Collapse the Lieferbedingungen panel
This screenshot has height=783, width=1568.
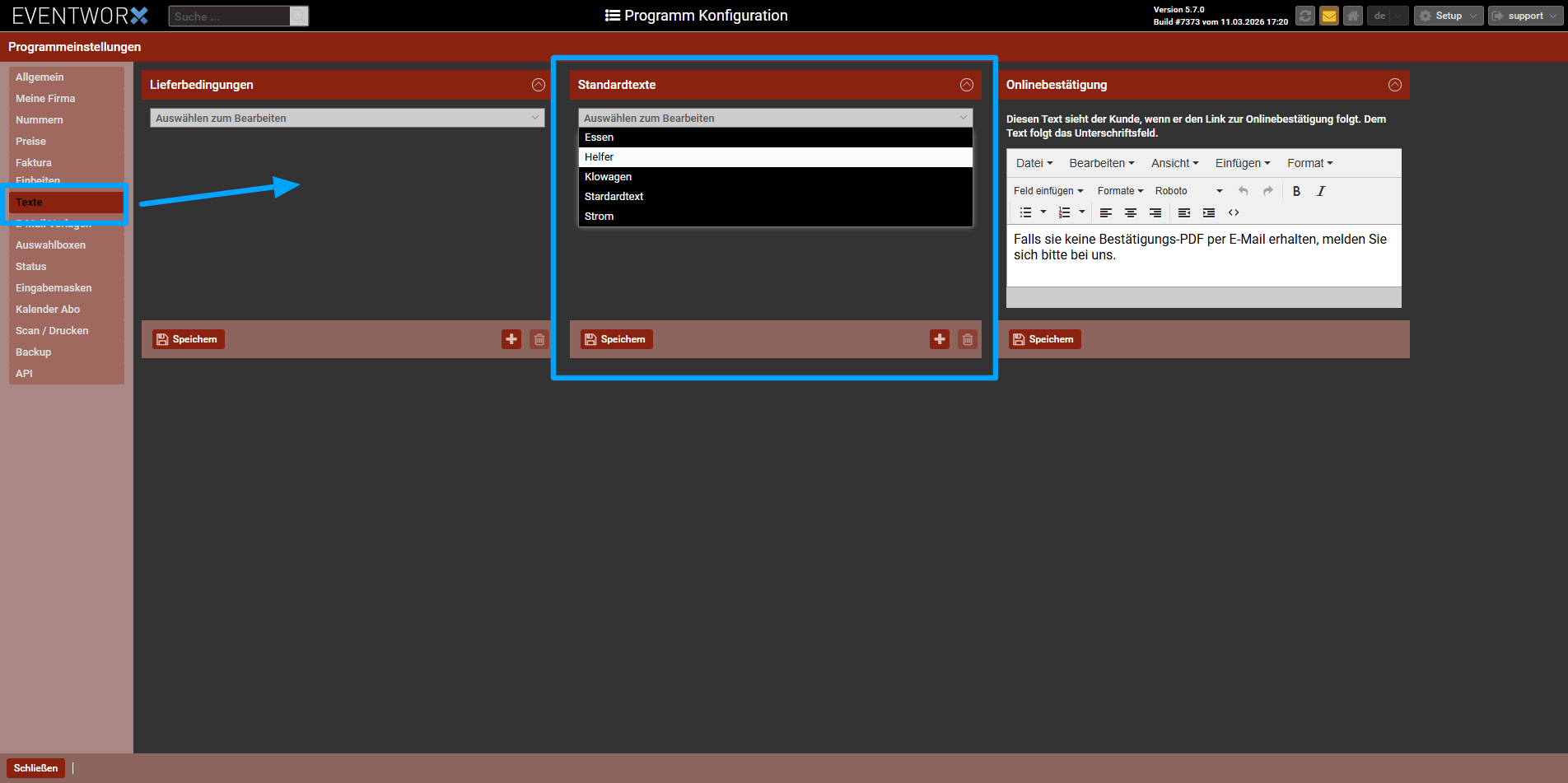[x=539, y=85]
